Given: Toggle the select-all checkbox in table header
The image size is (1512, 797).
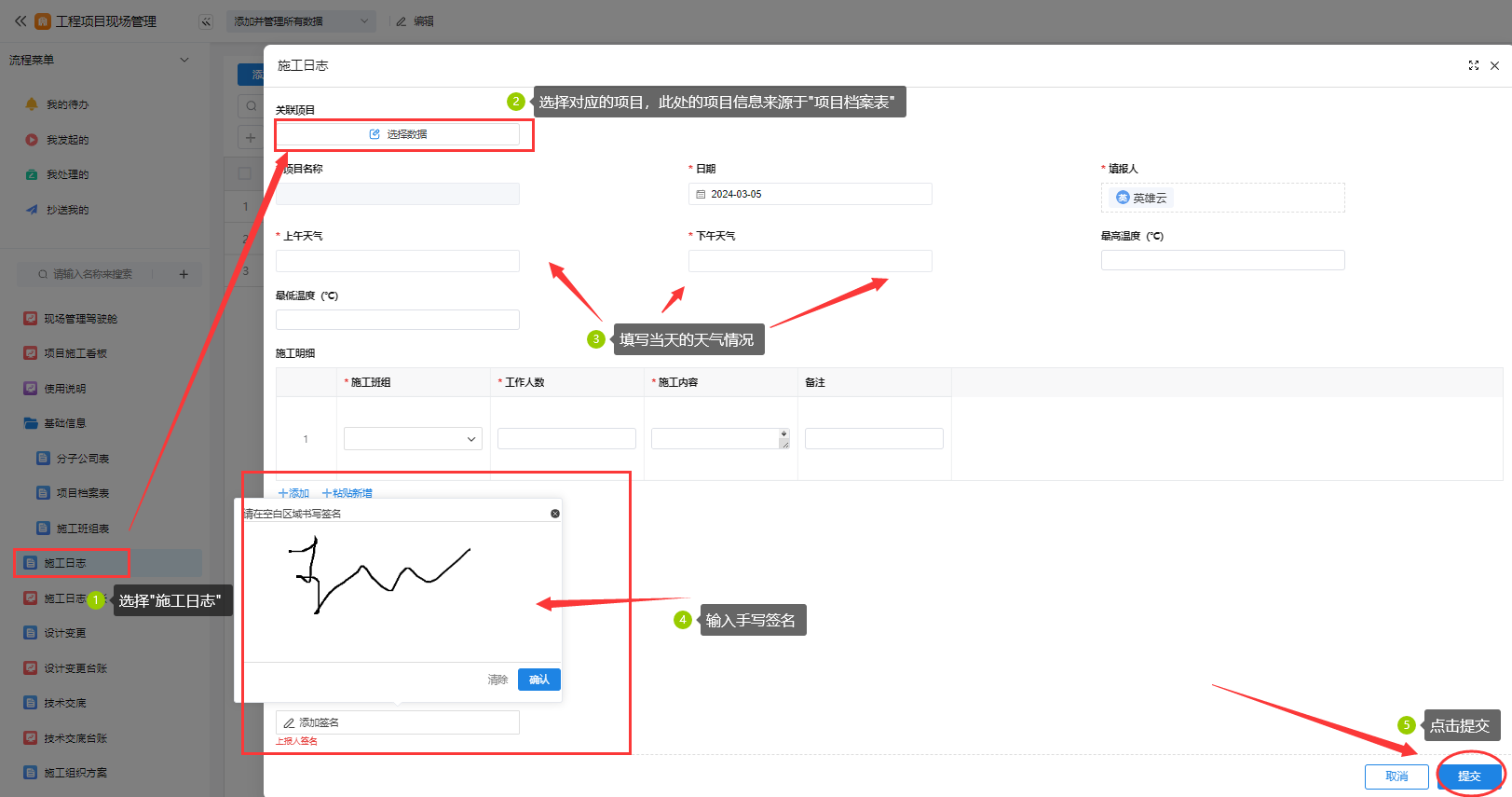Looking at the screenshot, I should tap(245, 173).
